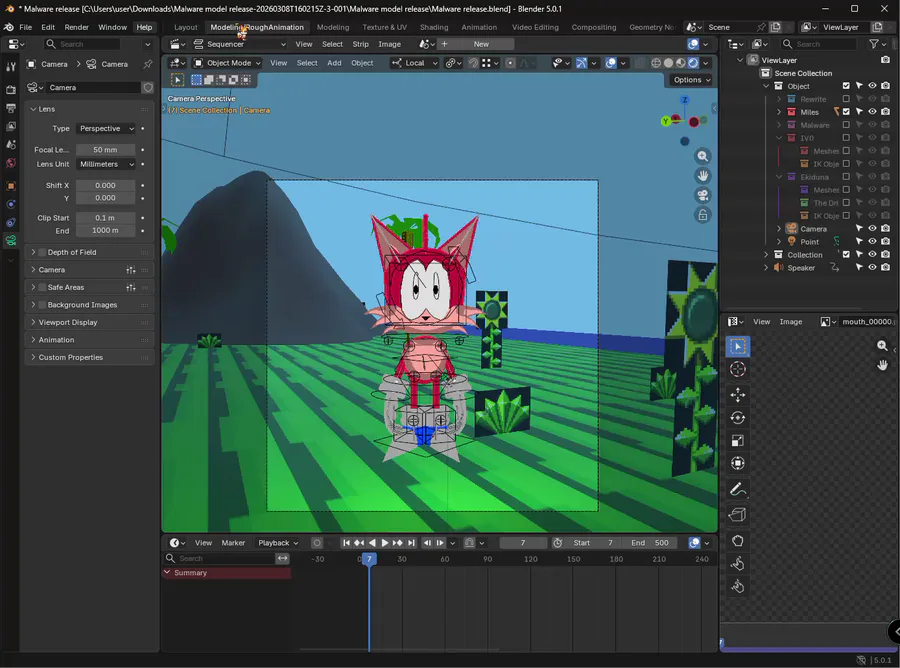Open the Lens Unit Millimeters dropdown
The height and width of the screenshot is (668, 900).
[x=107, y=164]
